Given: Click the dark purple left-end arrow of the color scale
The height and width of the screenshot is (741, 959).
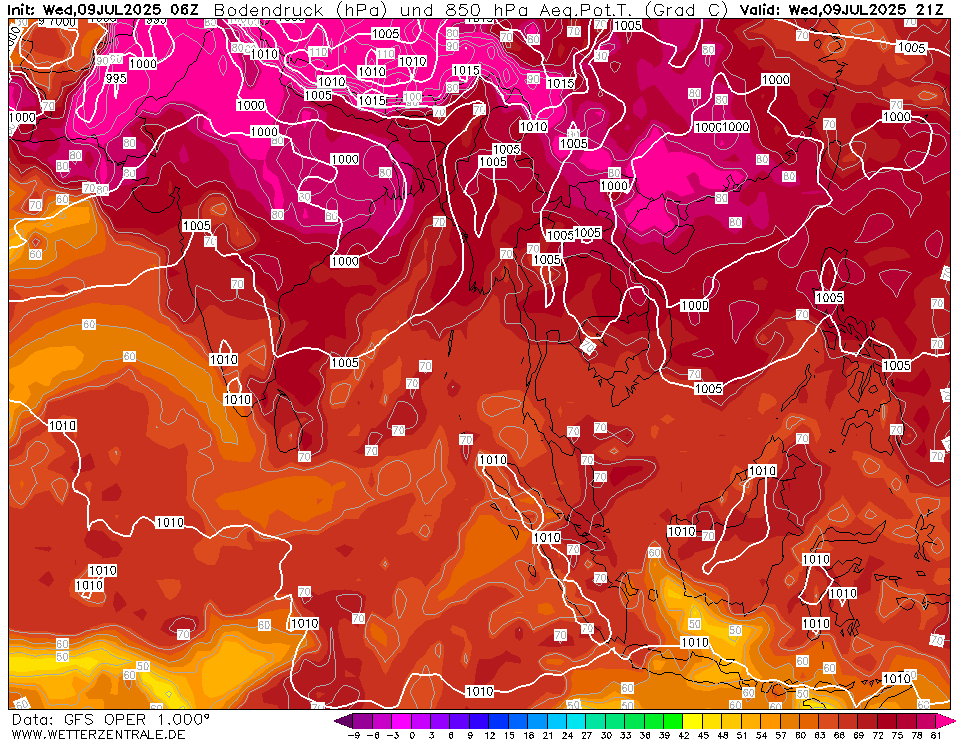Looking at the screenshot, I should (x=343, y=721).
